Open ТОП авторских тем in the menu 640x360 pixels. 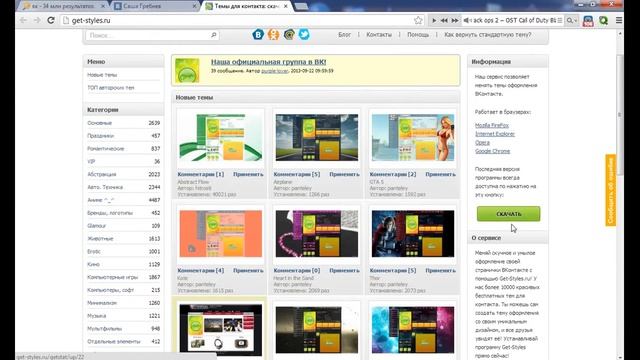[111, 88]
